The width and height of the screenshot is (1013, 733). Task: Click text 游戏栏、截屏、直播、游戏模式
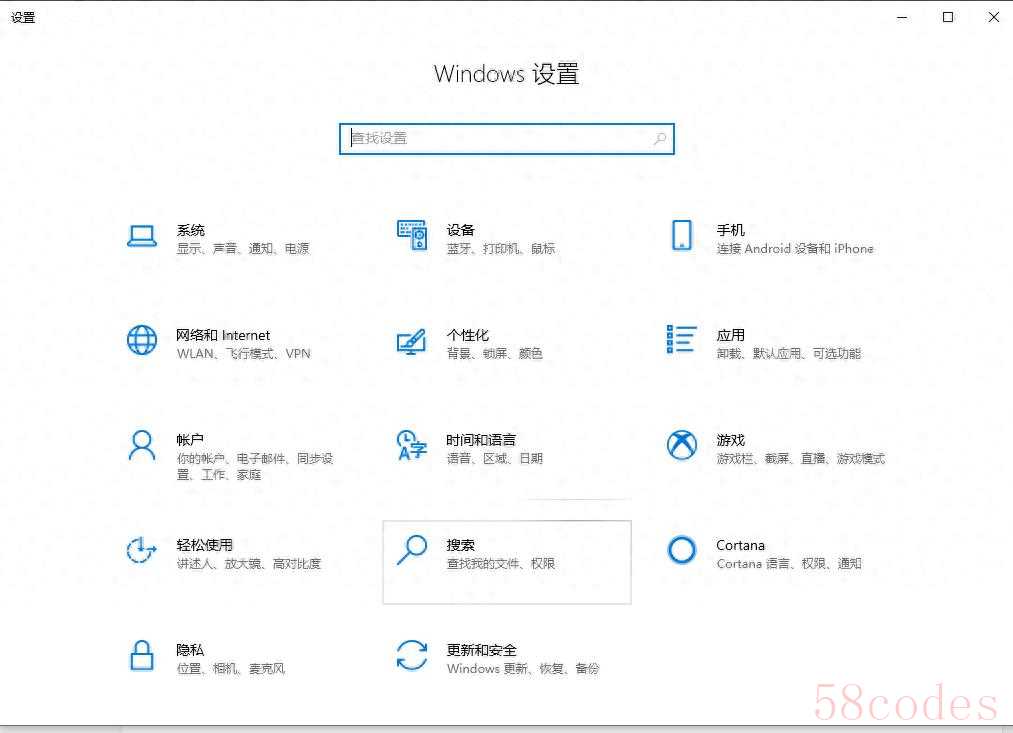click(x=800, y=459)
